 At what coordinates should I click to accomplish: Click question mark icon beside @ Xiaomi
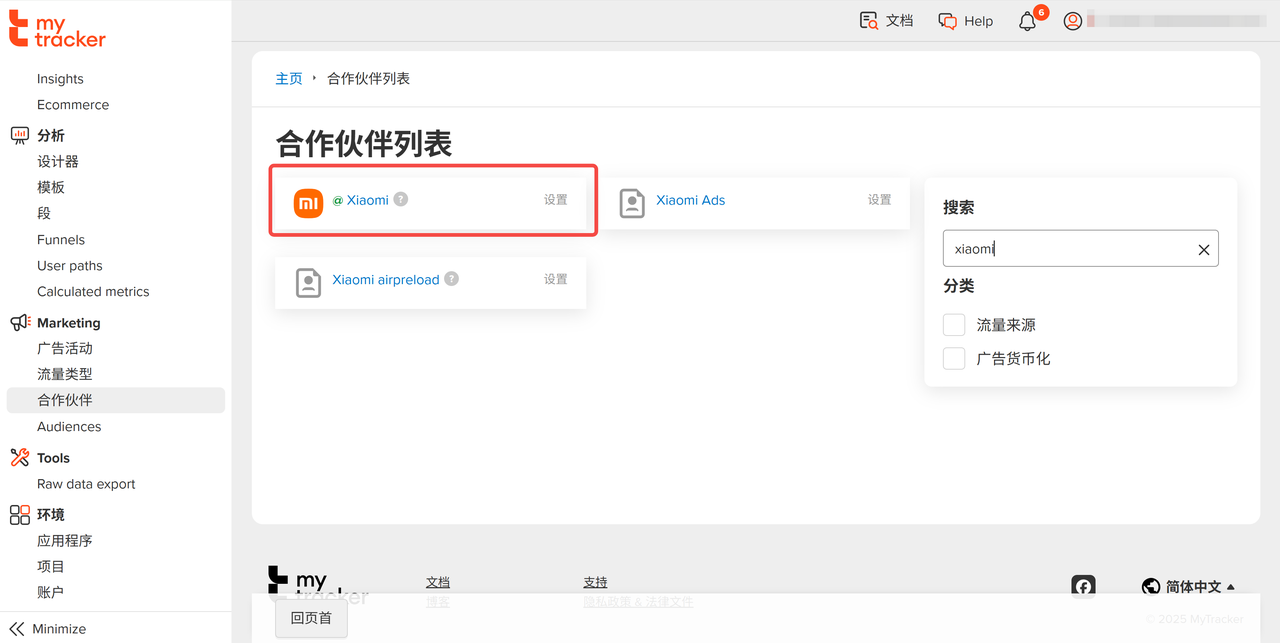click(401, 199)
